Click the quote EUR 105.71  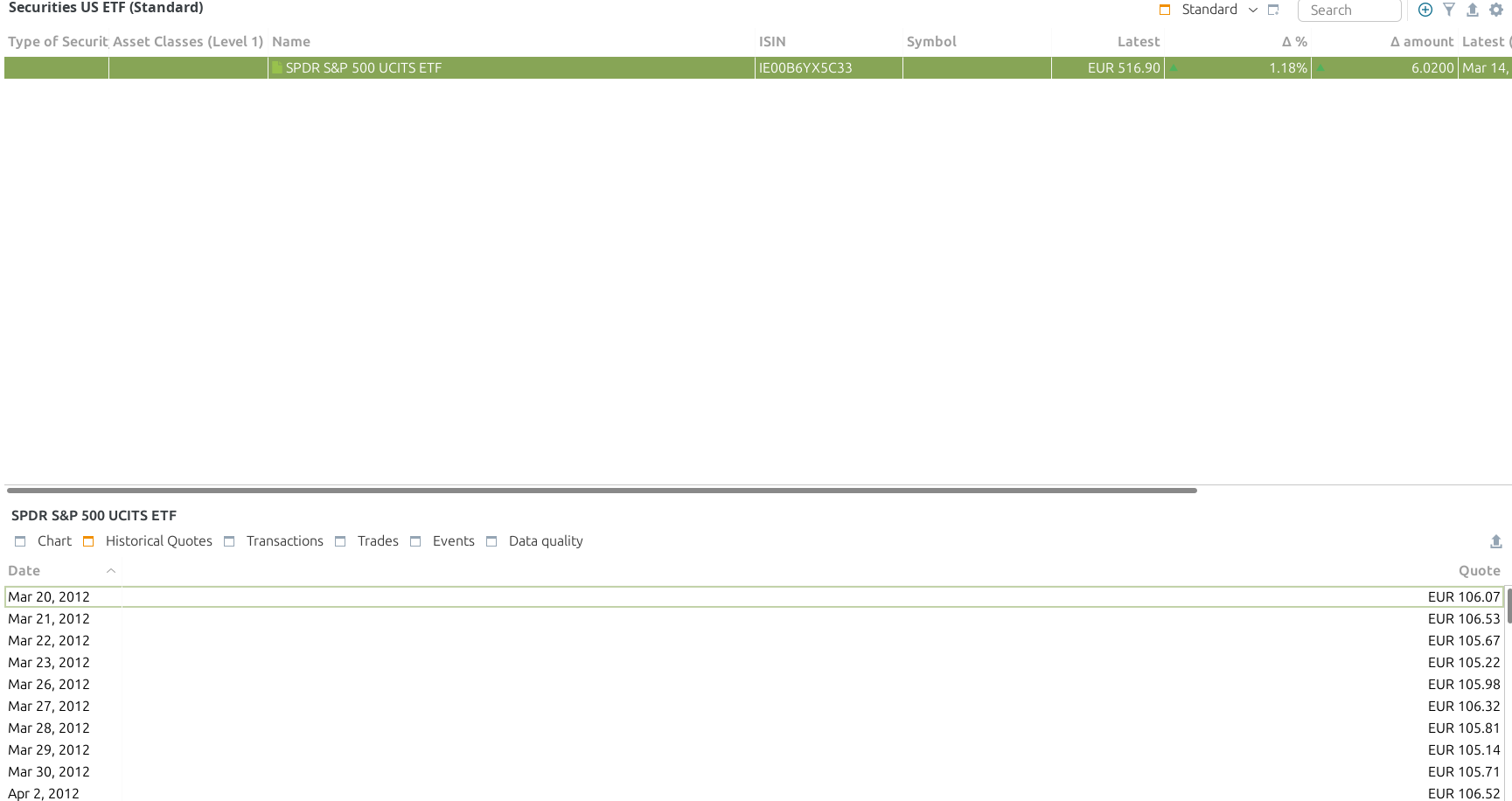tap(1464, 771)
